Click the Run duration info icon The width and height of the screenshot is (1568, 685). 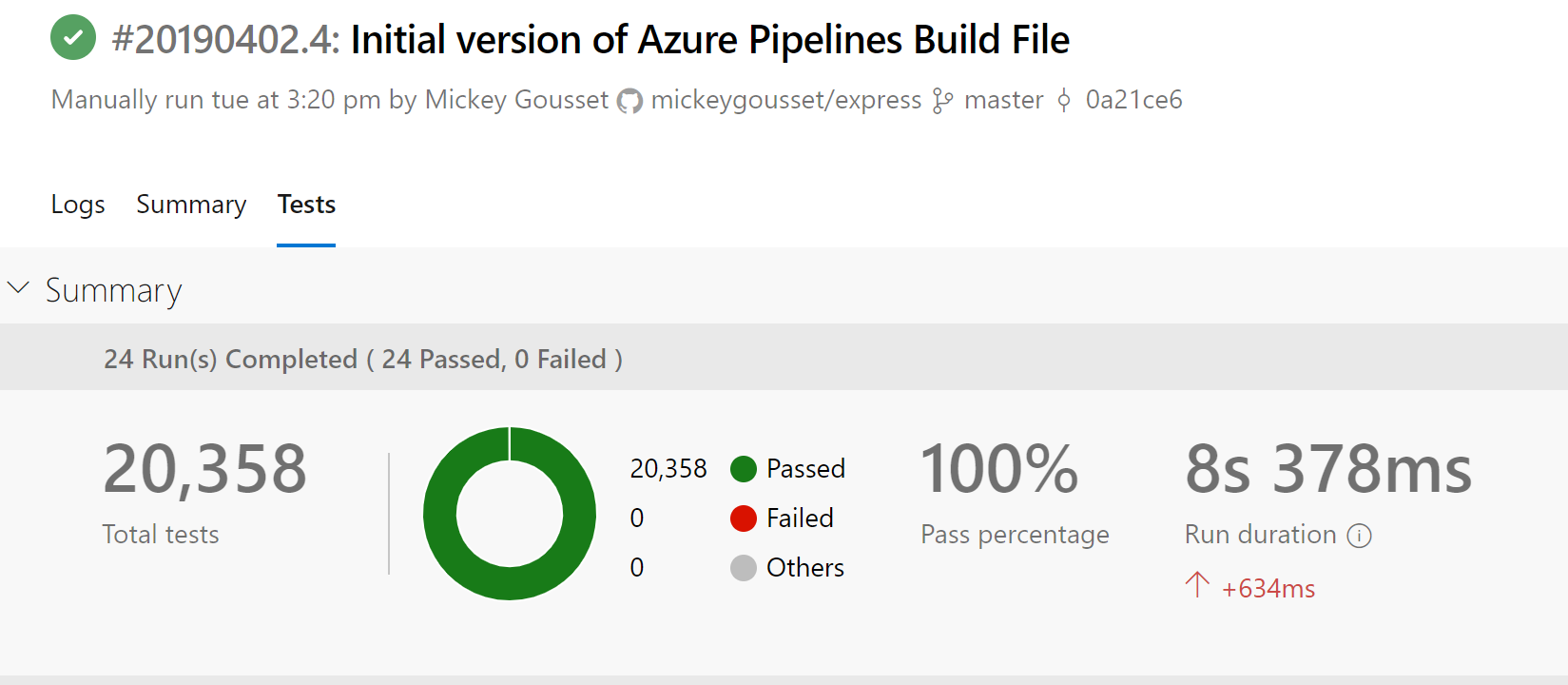point(1360,536)
